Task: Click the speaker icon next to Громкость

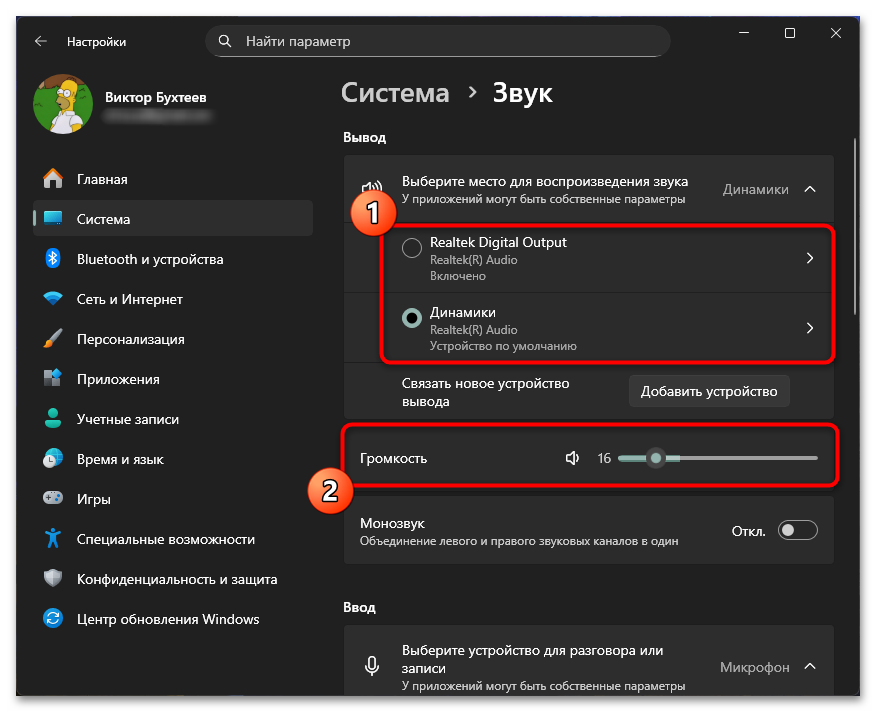Action: 572,457
